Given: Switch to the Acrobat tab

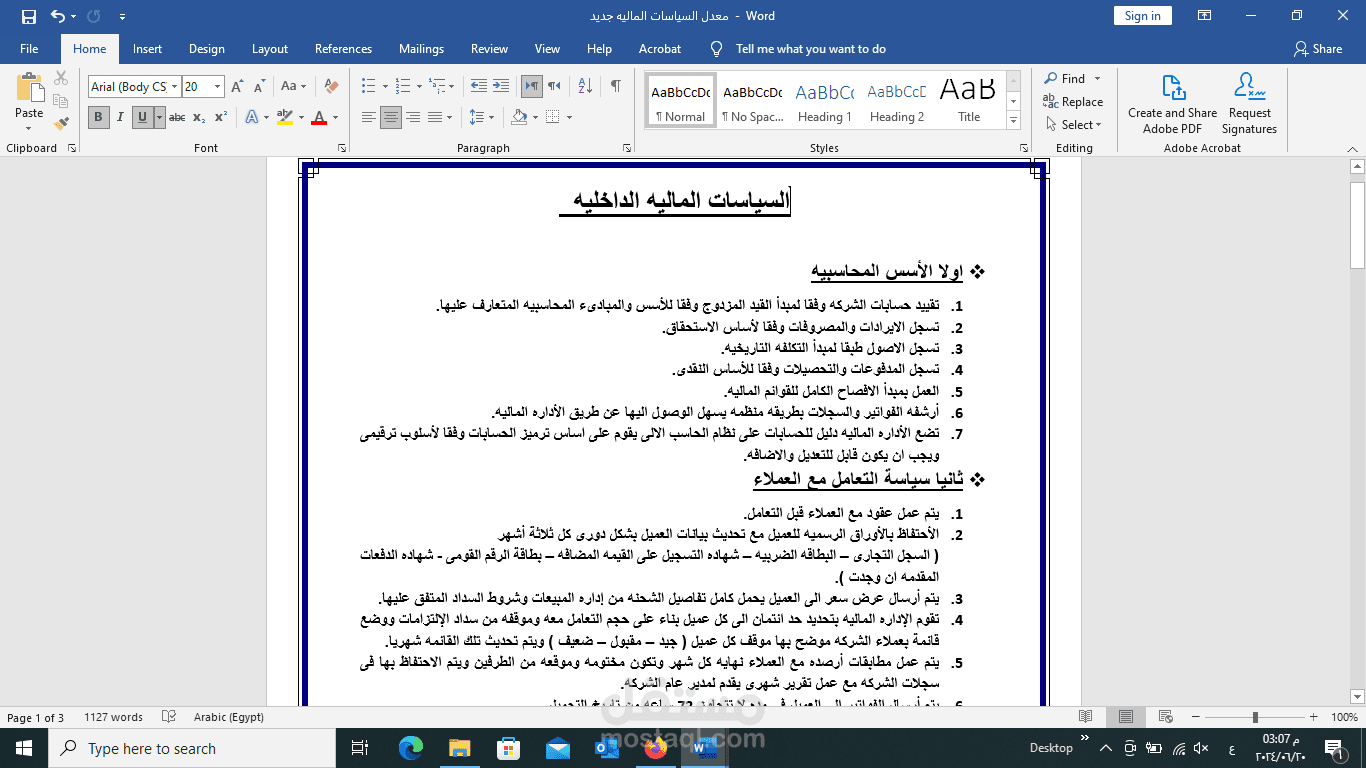Looking at the screenshot, I should pyautogui.click(x=660, y=49).
